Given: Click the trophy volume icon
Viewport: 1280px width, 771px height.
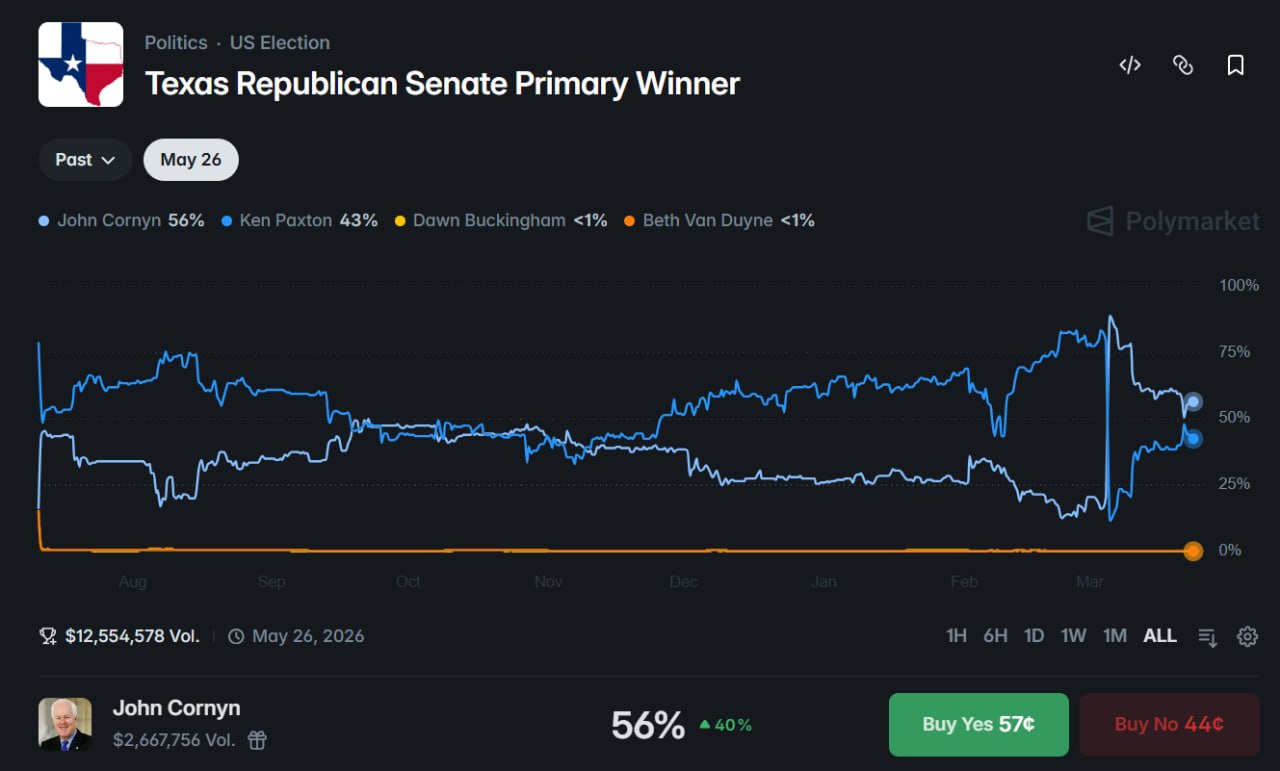Looking at the screenshot, I should tap(48, 636).
